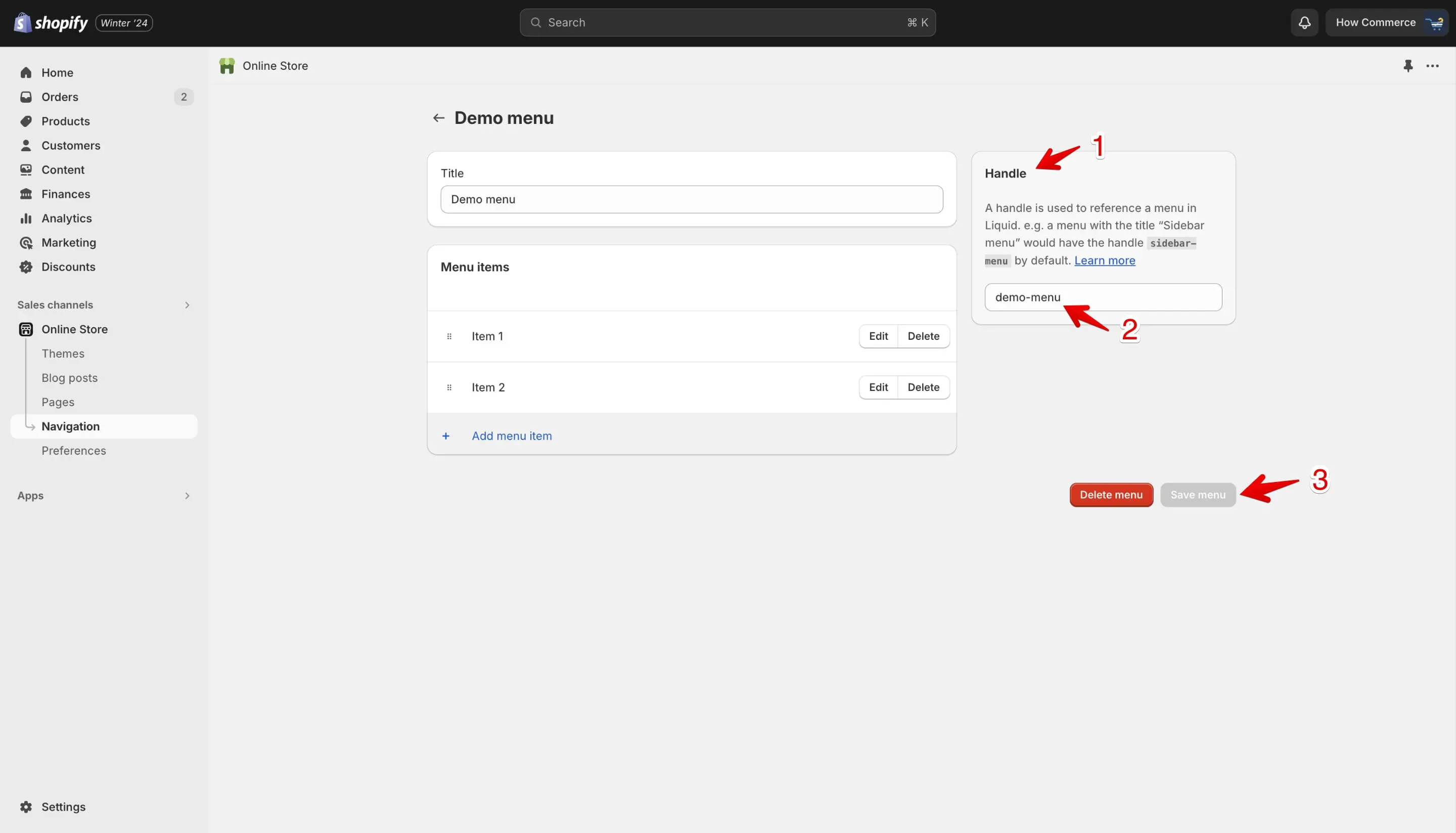Click the search magnifier icon
Viewport: 1456px width, 833px height.
point(536,23)
